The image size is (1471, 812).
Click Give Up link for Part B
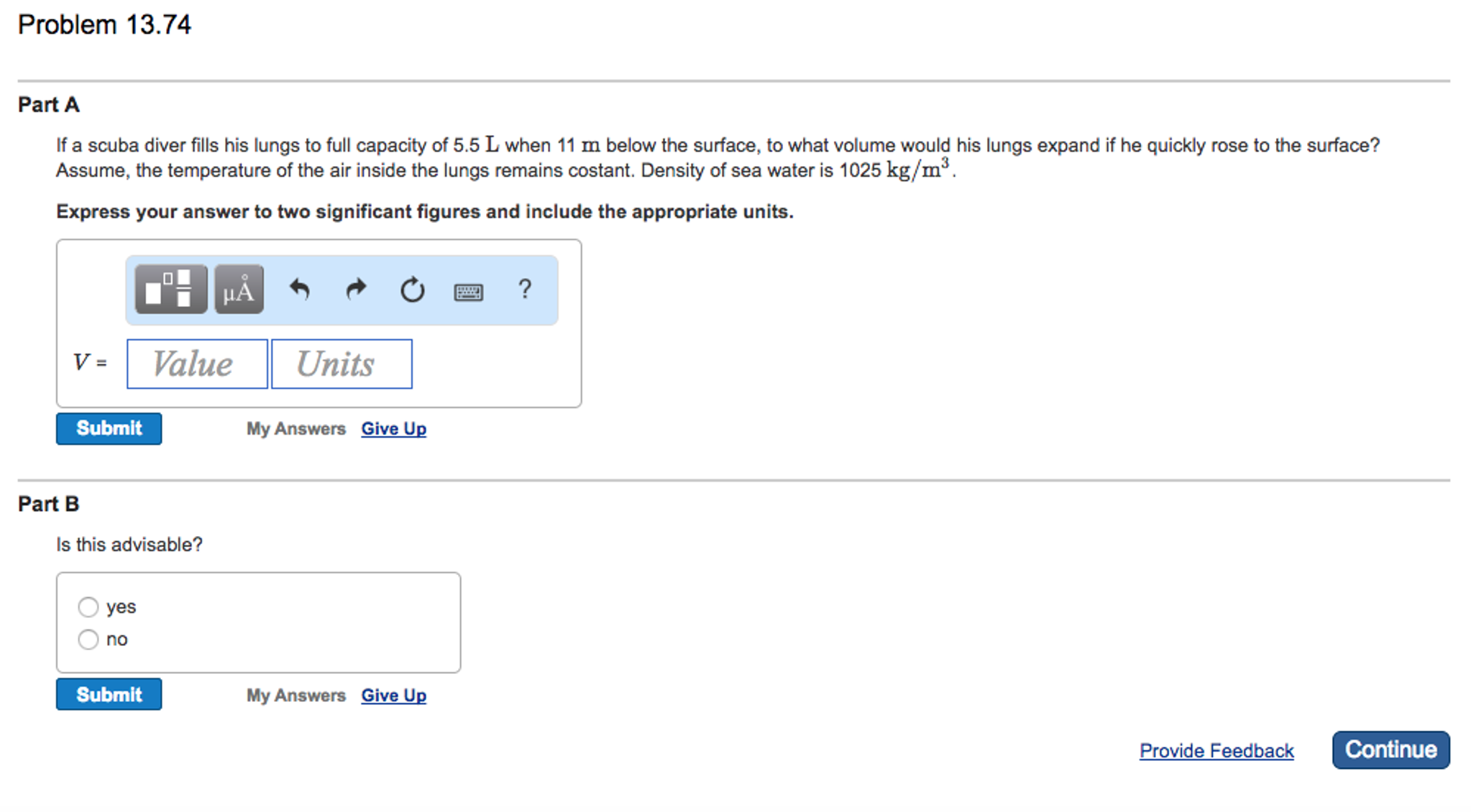pos(393,696)
